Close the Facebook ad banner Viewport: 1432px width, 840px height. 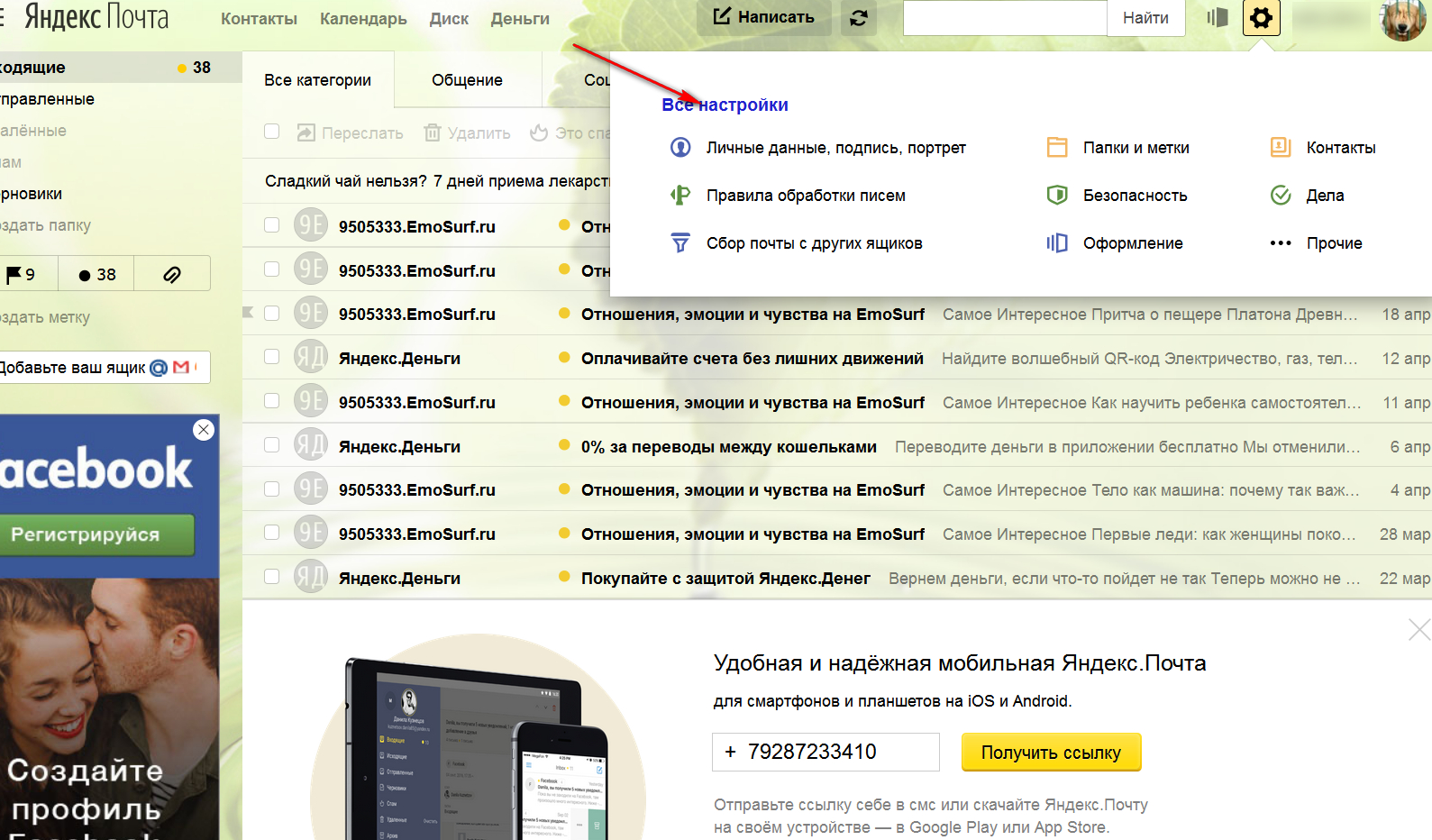coord(204,430)
